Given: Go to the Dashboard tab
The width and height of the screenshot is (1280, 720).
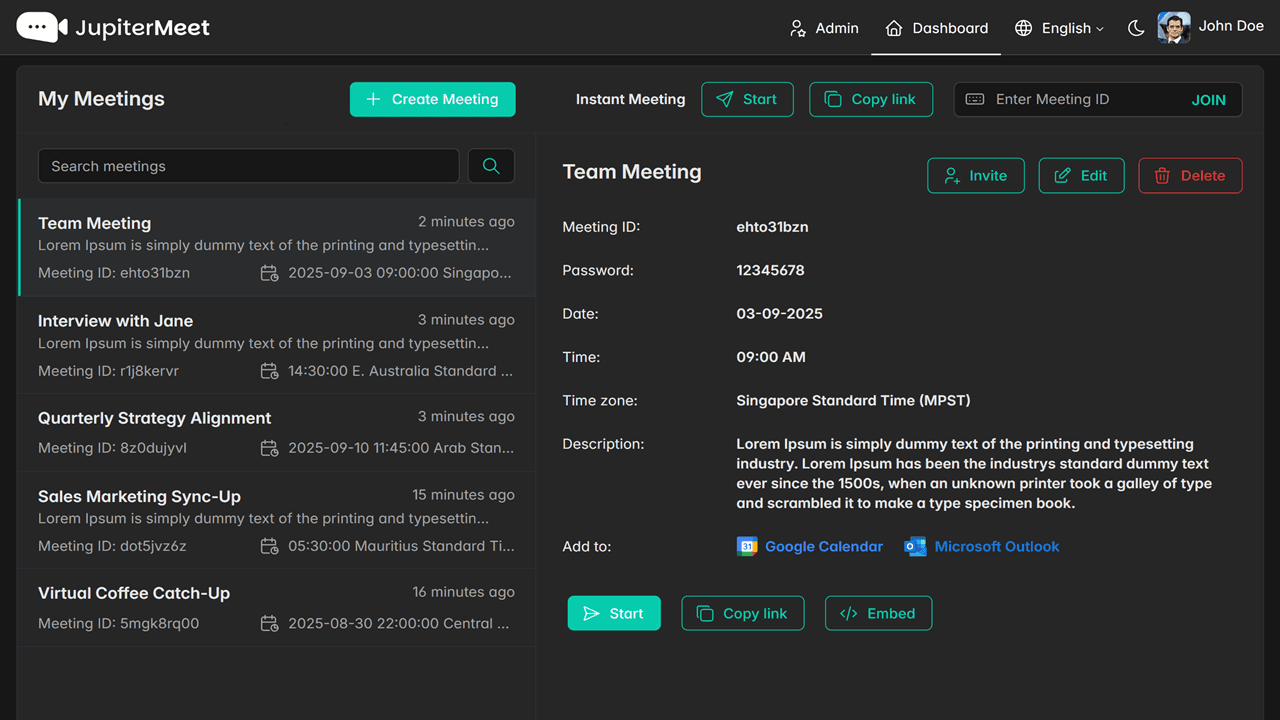Looking at the screenshot, I should click(x=936, y=28).
